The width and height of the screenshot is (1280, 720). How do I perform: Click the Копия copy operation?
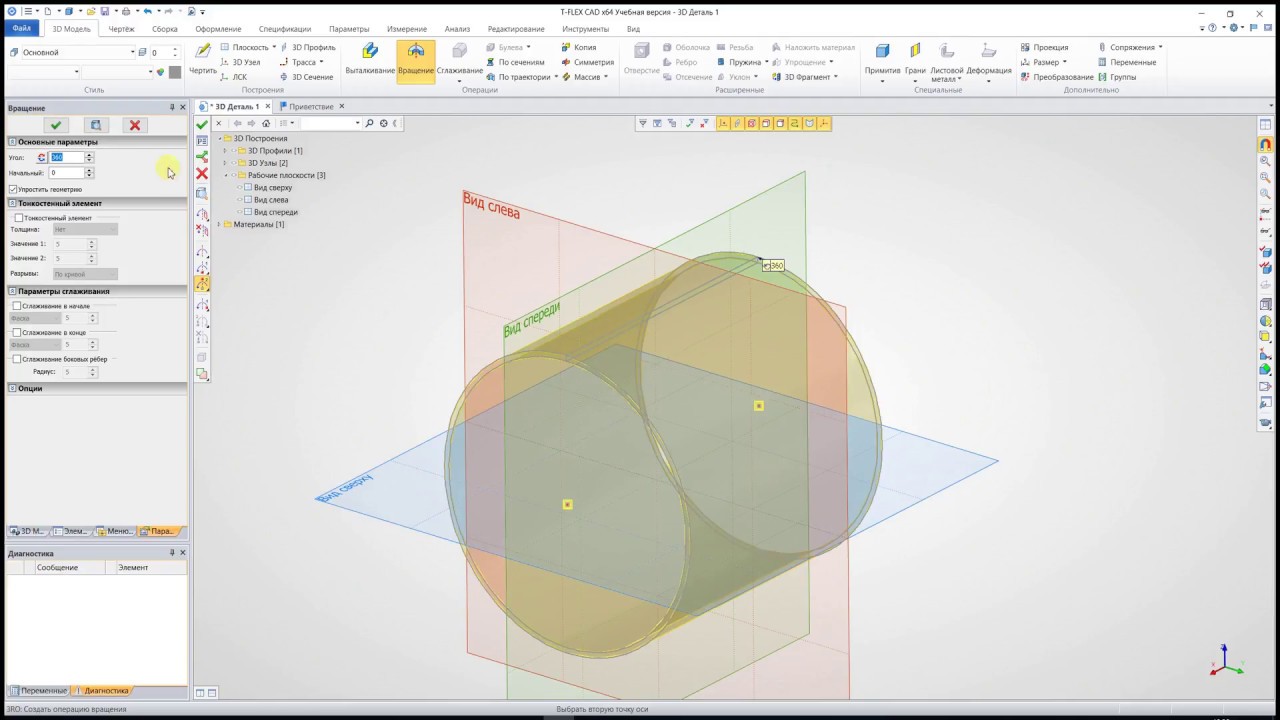[578, 47]
